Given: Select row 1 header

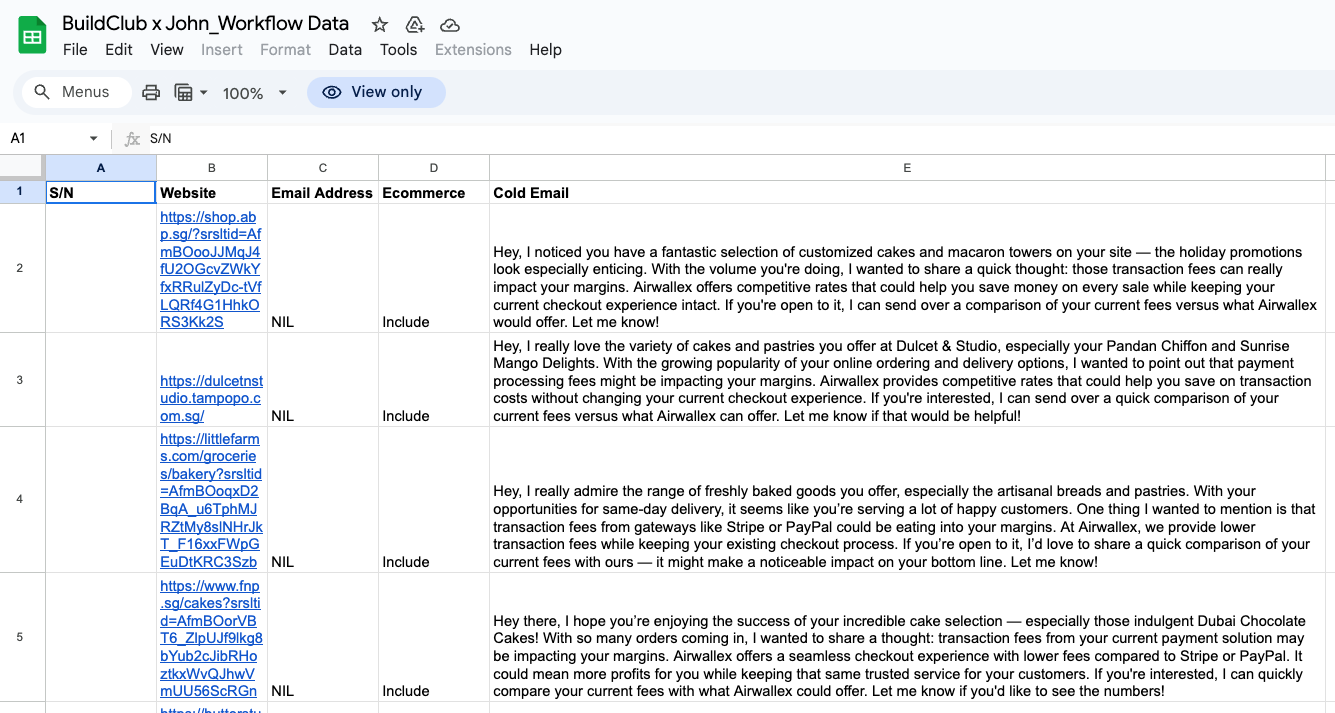Looking at the screenshot, I should pyautogui.click(x=23, y=192).
